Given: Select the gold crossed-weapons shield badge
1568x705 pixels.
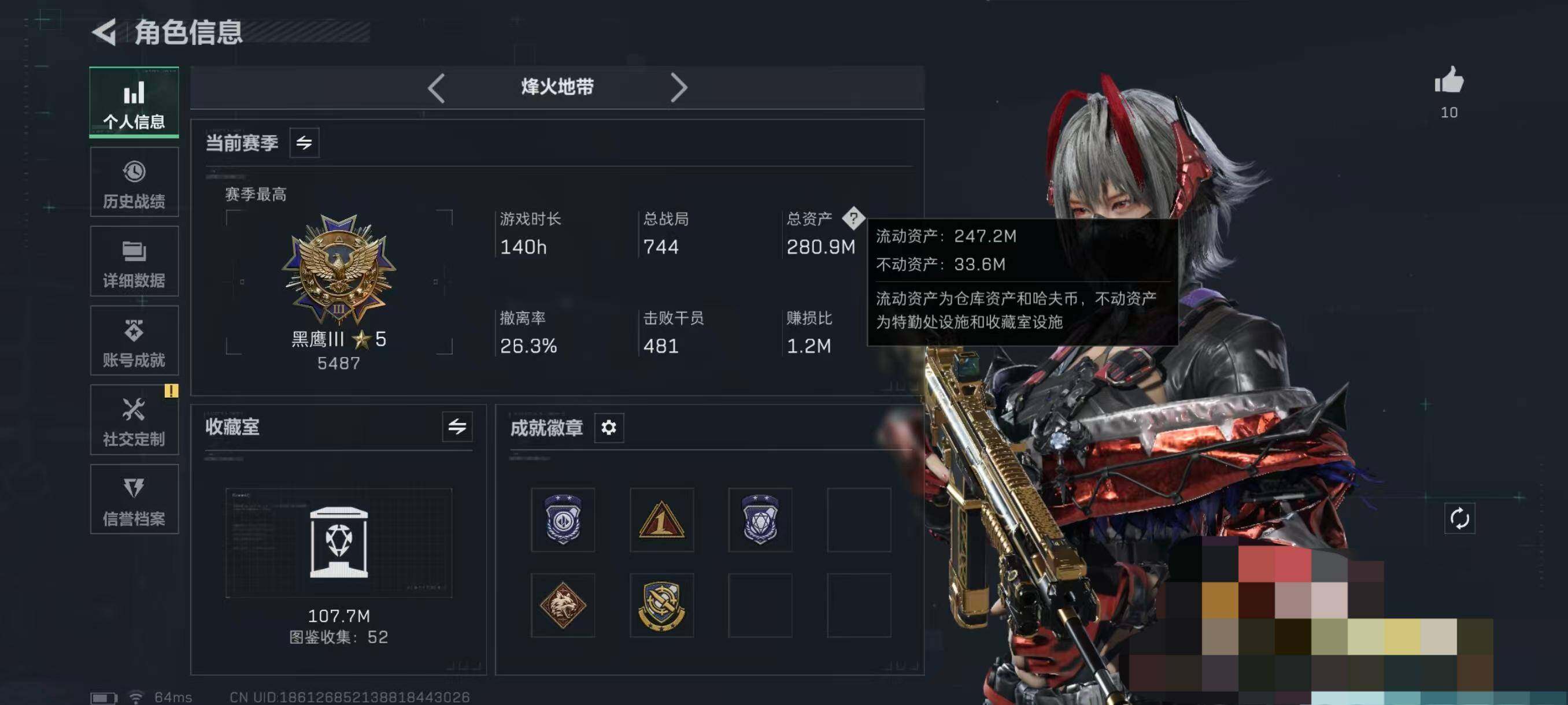Looking at the screenshot, I should pos(661,605).
